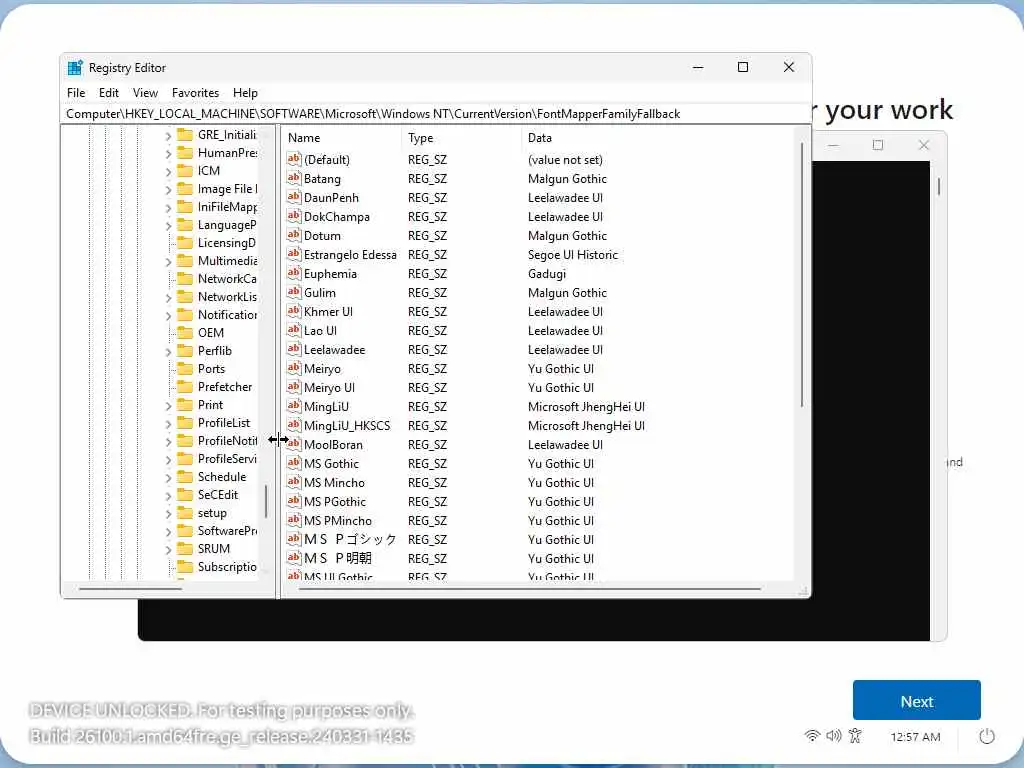Expand the GRE_Initialize tree node
The width and height of the screenshot is (1024, 768).
(x=168, y=135)
